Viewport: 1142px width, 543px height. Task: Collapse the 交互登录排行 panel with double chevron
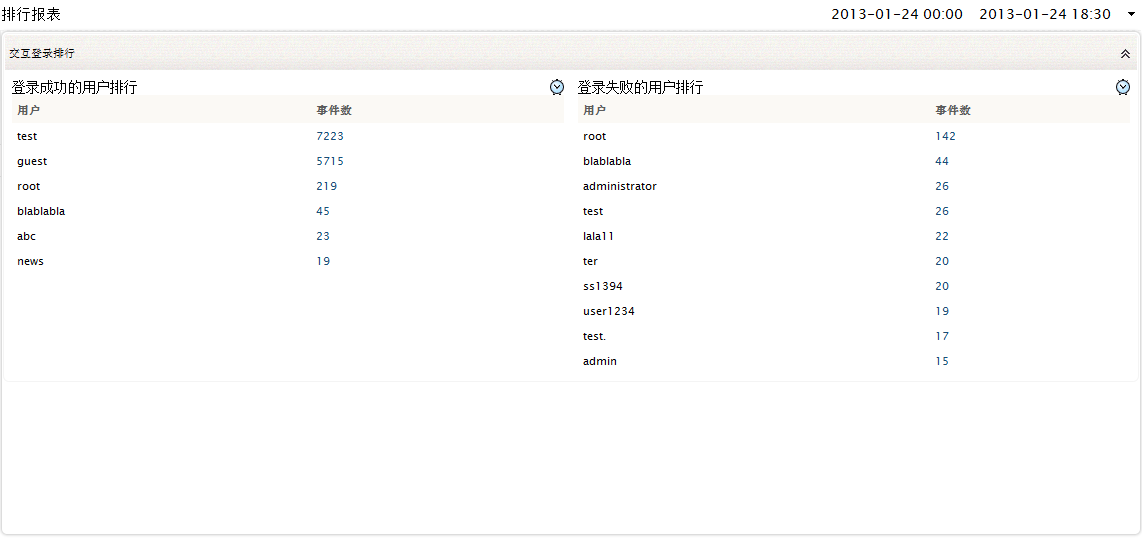pos(1125,54)
